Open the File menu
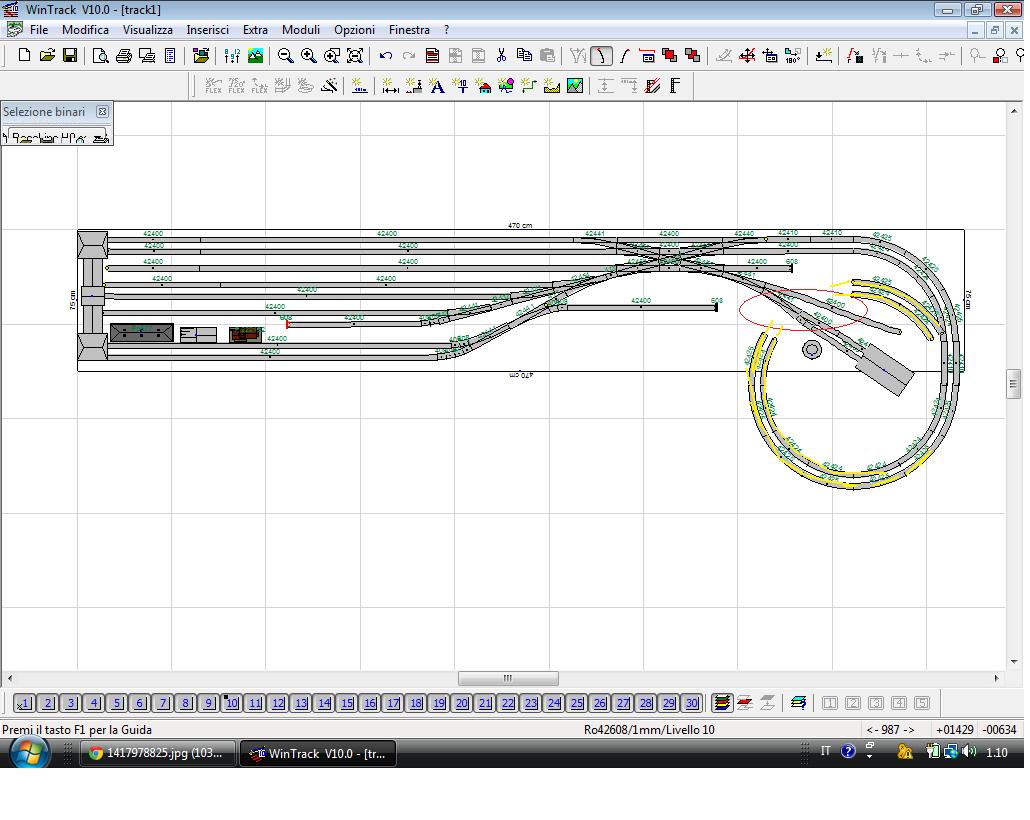The width and height of the screenshot is (1030, 820). 39,30
